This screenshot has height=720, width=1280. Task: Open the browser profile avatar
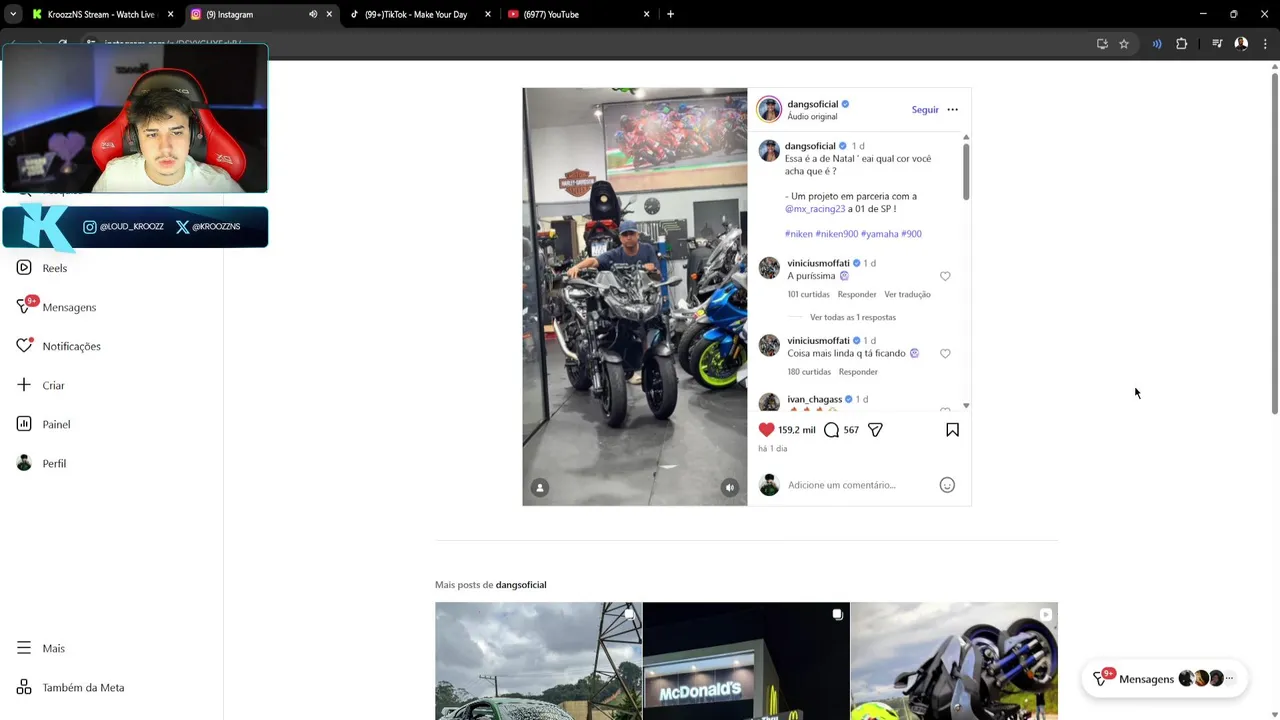(1241, 44)
